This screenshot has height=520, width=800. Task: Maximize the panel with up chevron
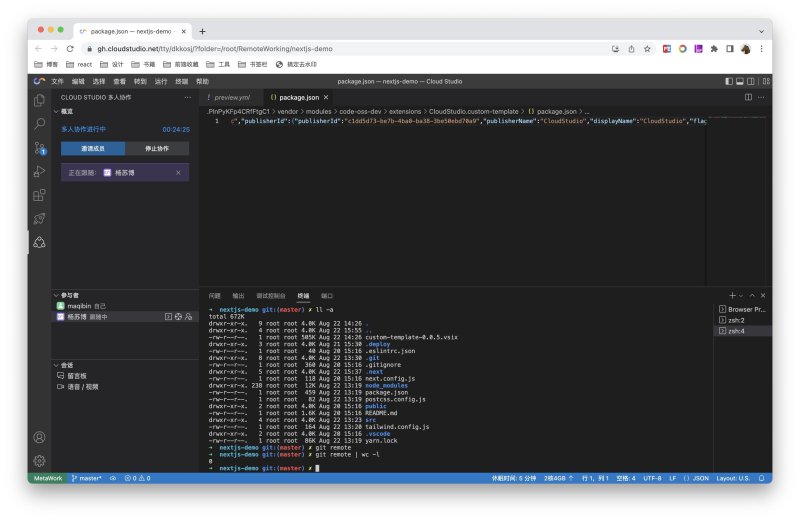752,295
